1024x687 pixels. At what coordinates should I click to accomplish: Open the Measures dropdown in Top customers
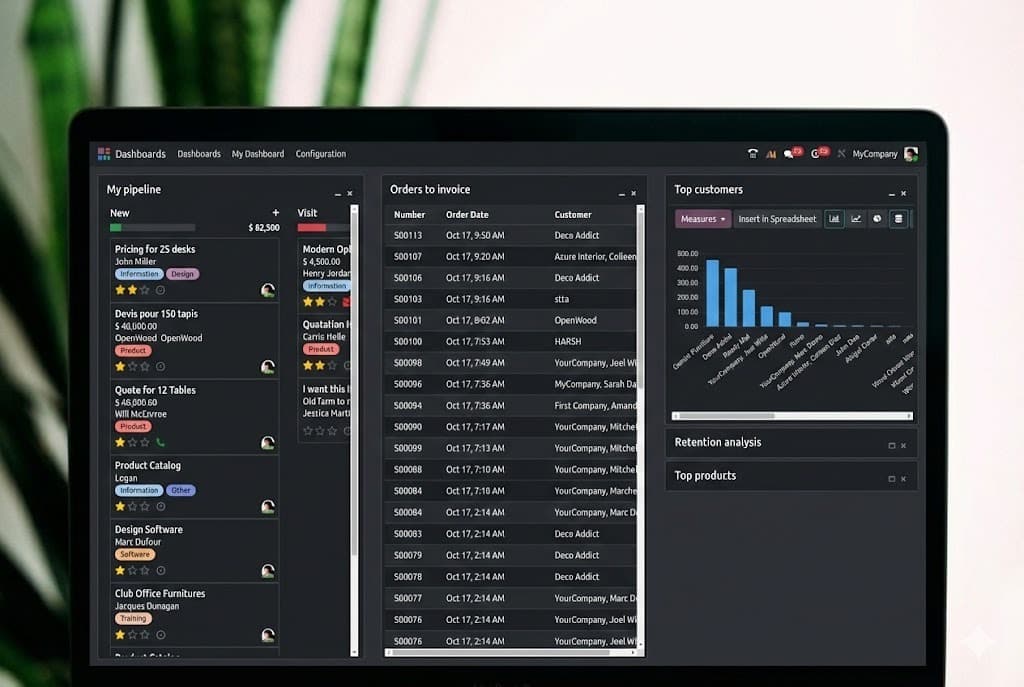[703, 218]
